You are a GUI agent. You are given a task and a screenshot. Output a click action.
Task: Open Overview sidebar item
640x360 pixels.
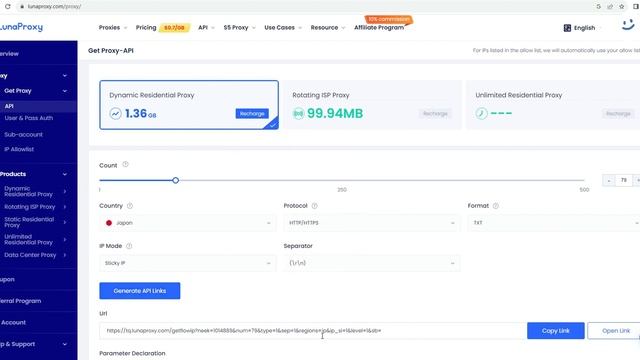9,53
